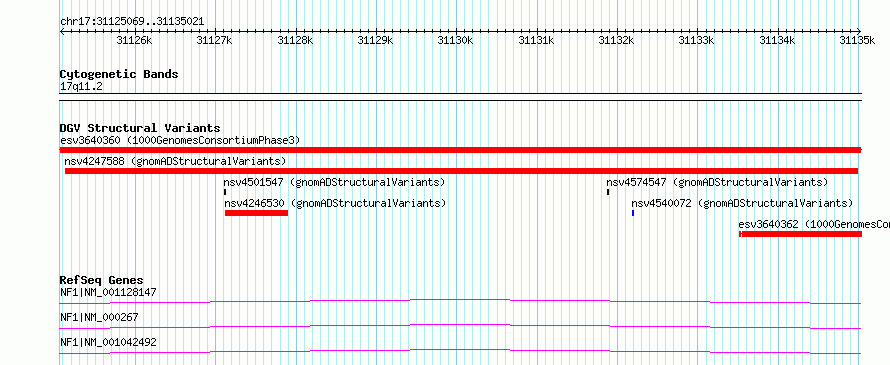890x365 pixels.
Task: Click the RefSeq Genes track title
Action: tap(102, 280)
